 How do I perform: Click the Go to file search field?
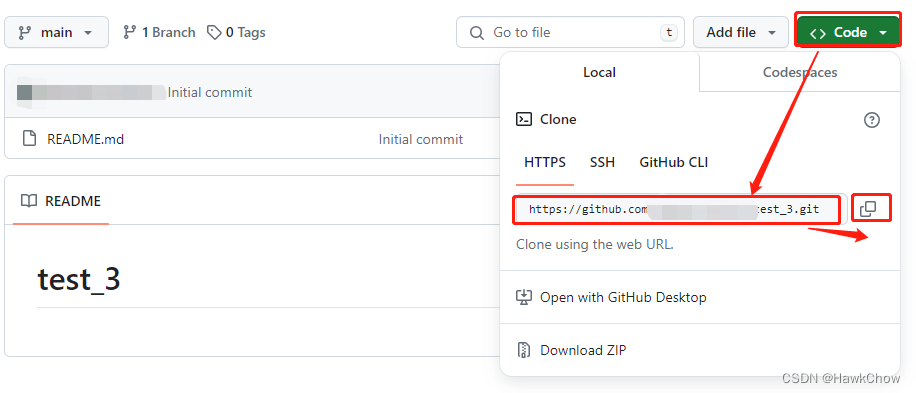pos(570,32)
